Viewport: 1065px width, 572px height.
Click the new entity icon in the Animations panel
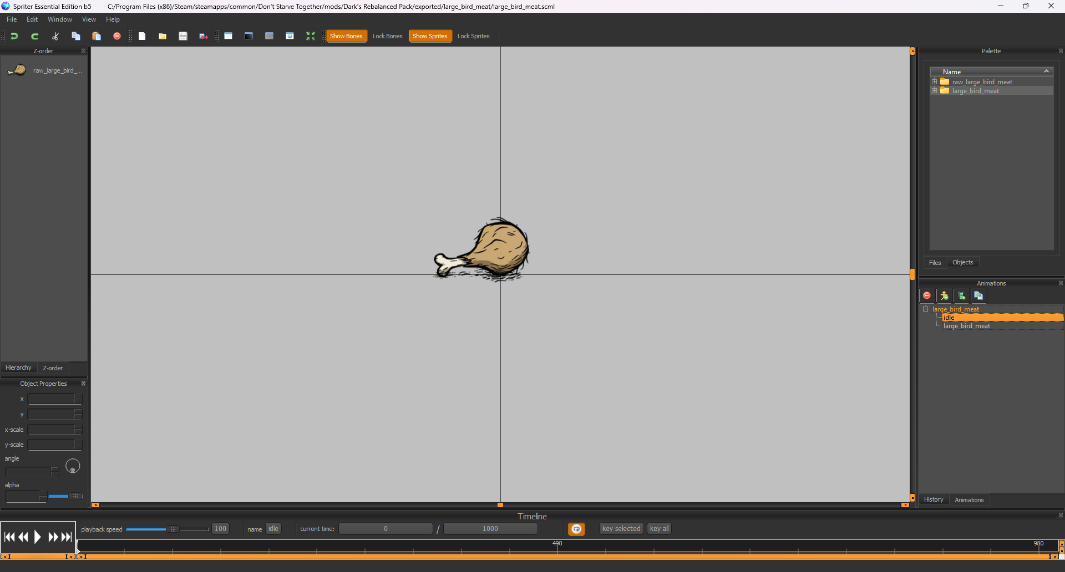point(961,296)
